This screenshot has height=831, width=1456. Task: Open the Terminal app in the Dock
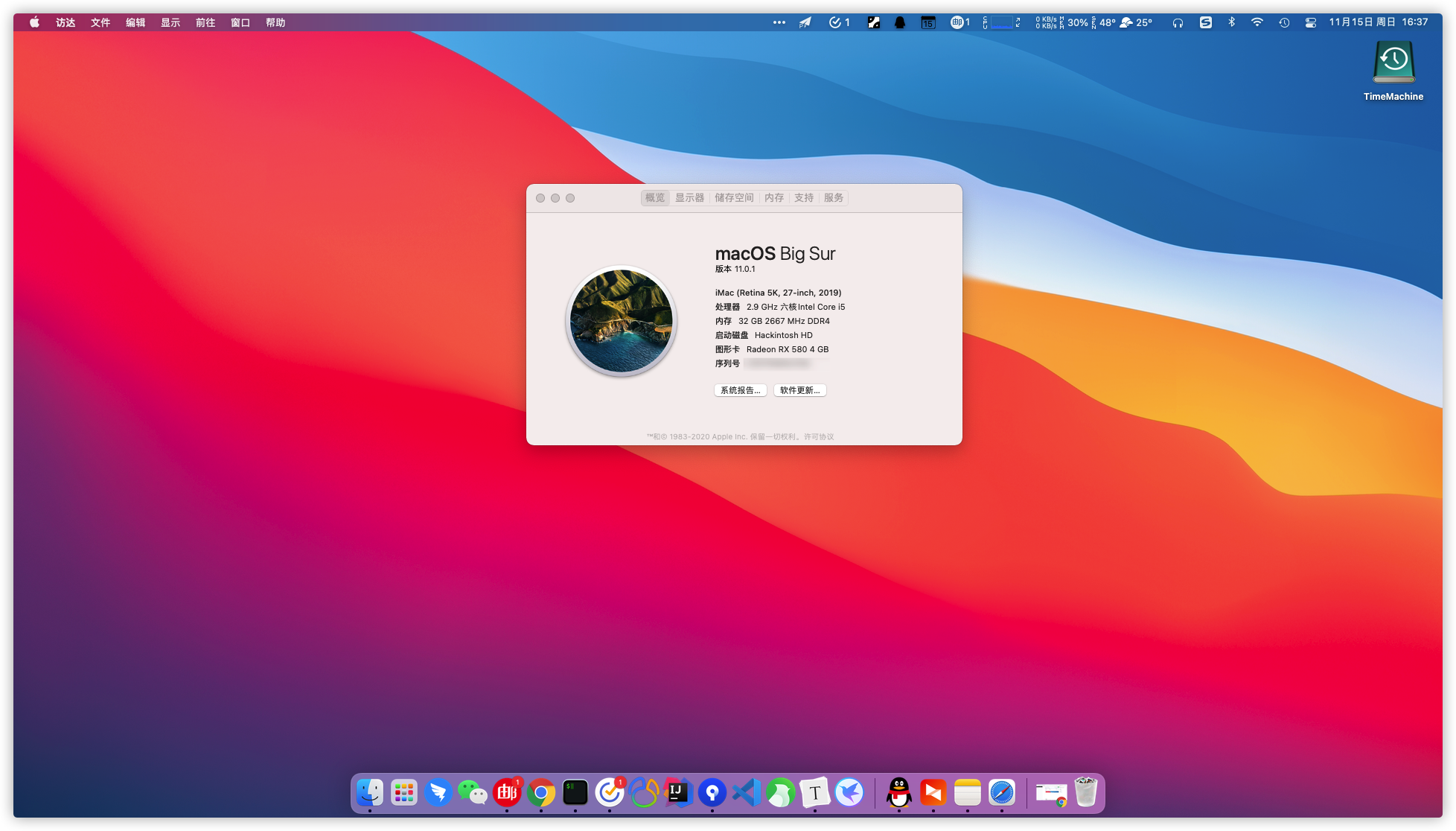click(x=575, y=793)
